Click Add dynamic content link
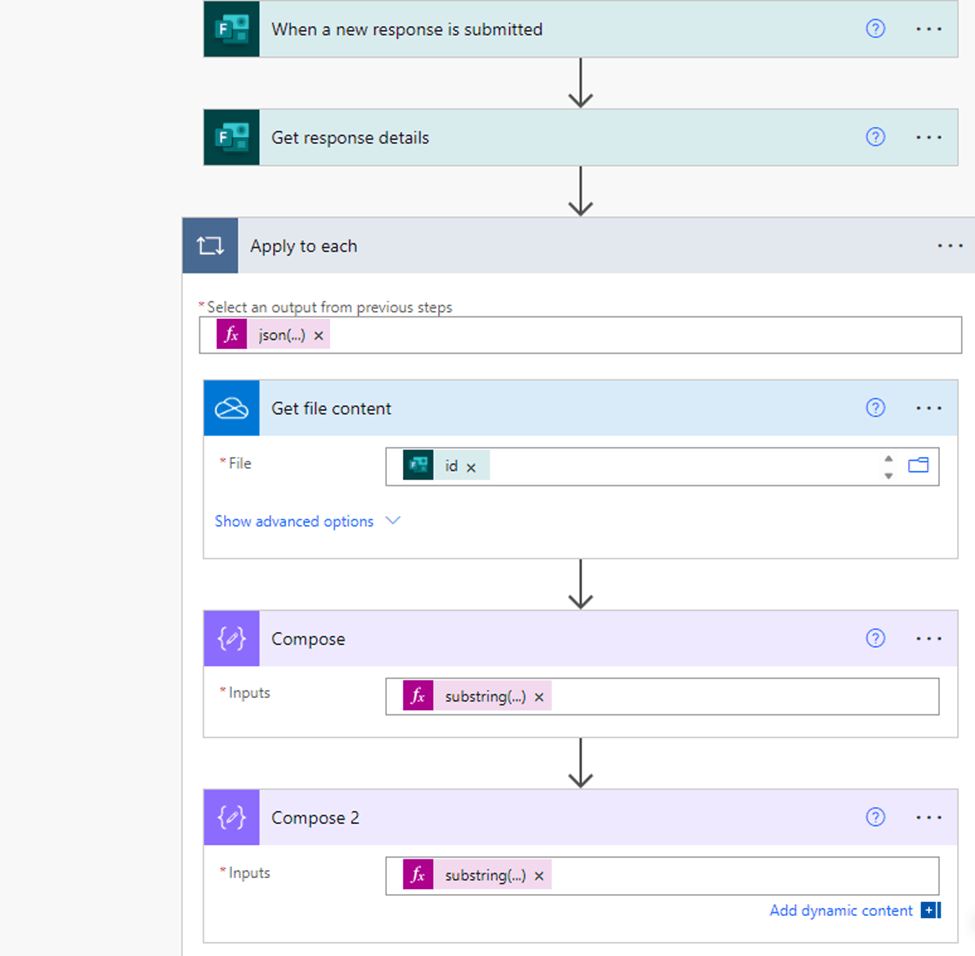The height and width of the screenshot is (956, 975). [x=841, y=911]
